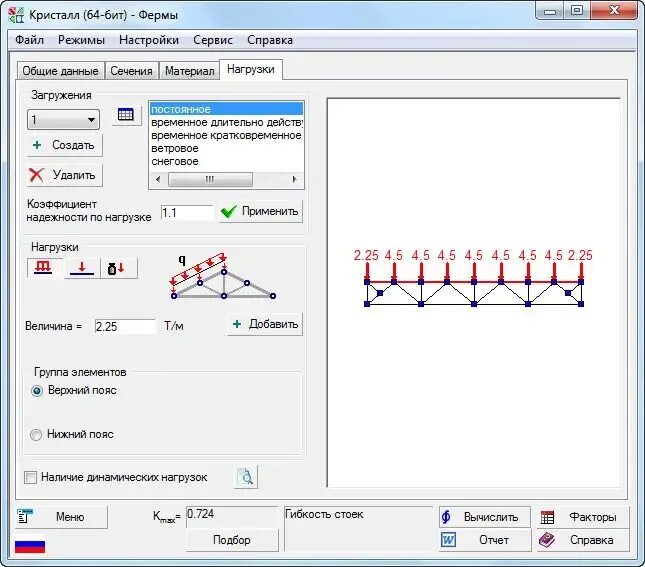
Task: Click the load type list horizontal scrollbar thumb
Action: [210, 179]
